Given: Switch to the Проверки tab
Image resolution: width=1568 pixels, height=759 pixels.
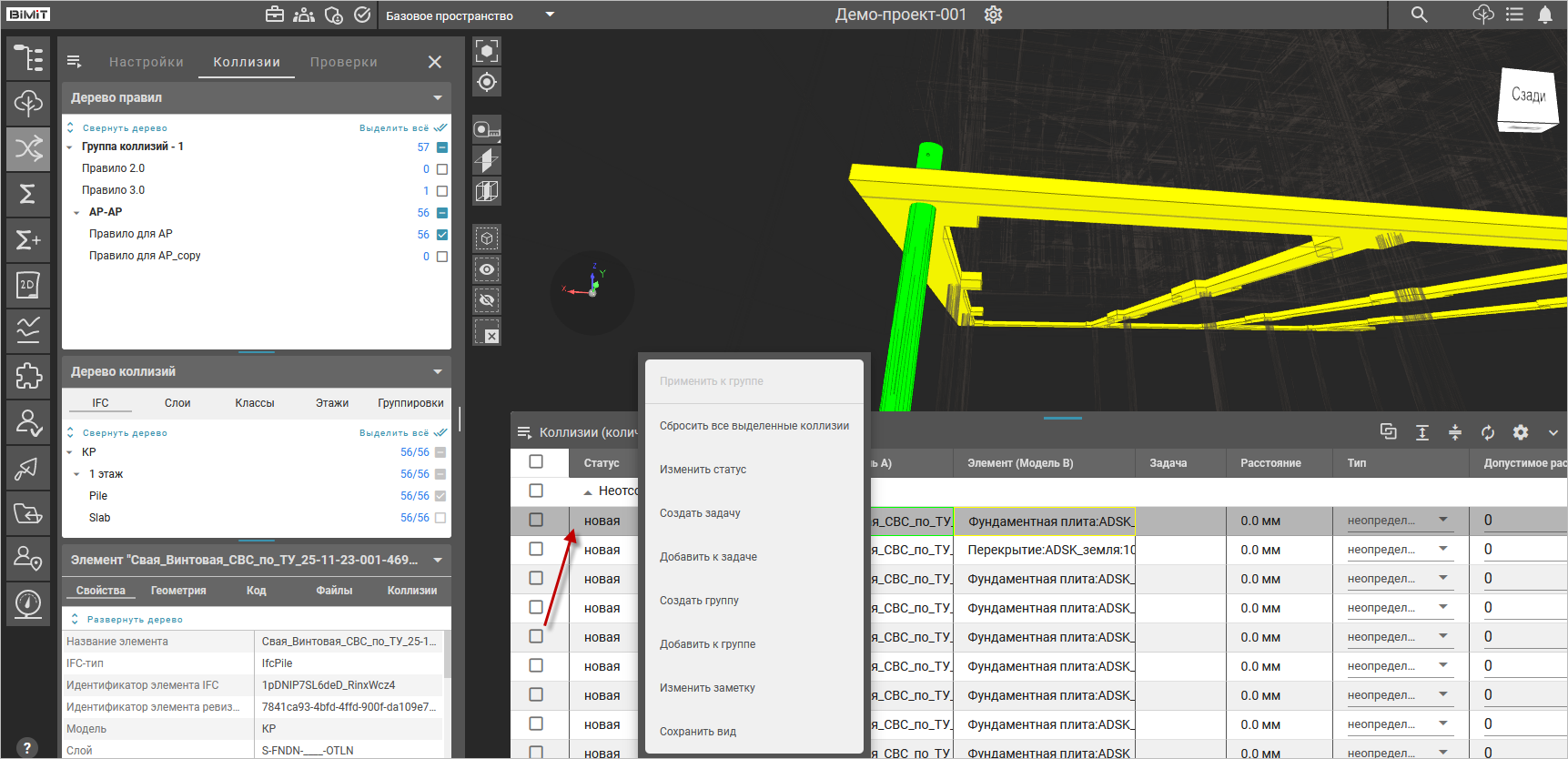Looking at the screenshot, I should (x=343, y=62).
